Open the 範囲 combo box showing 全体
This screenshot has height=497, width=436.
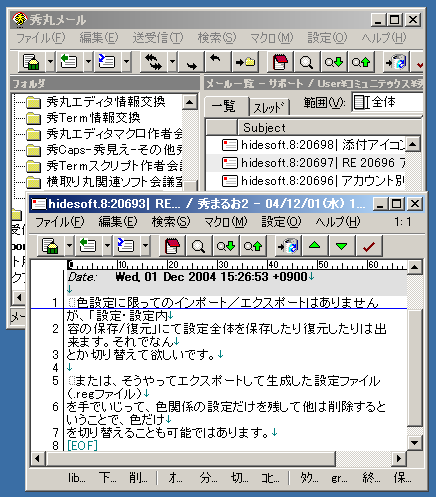click(x=388, y=102)
